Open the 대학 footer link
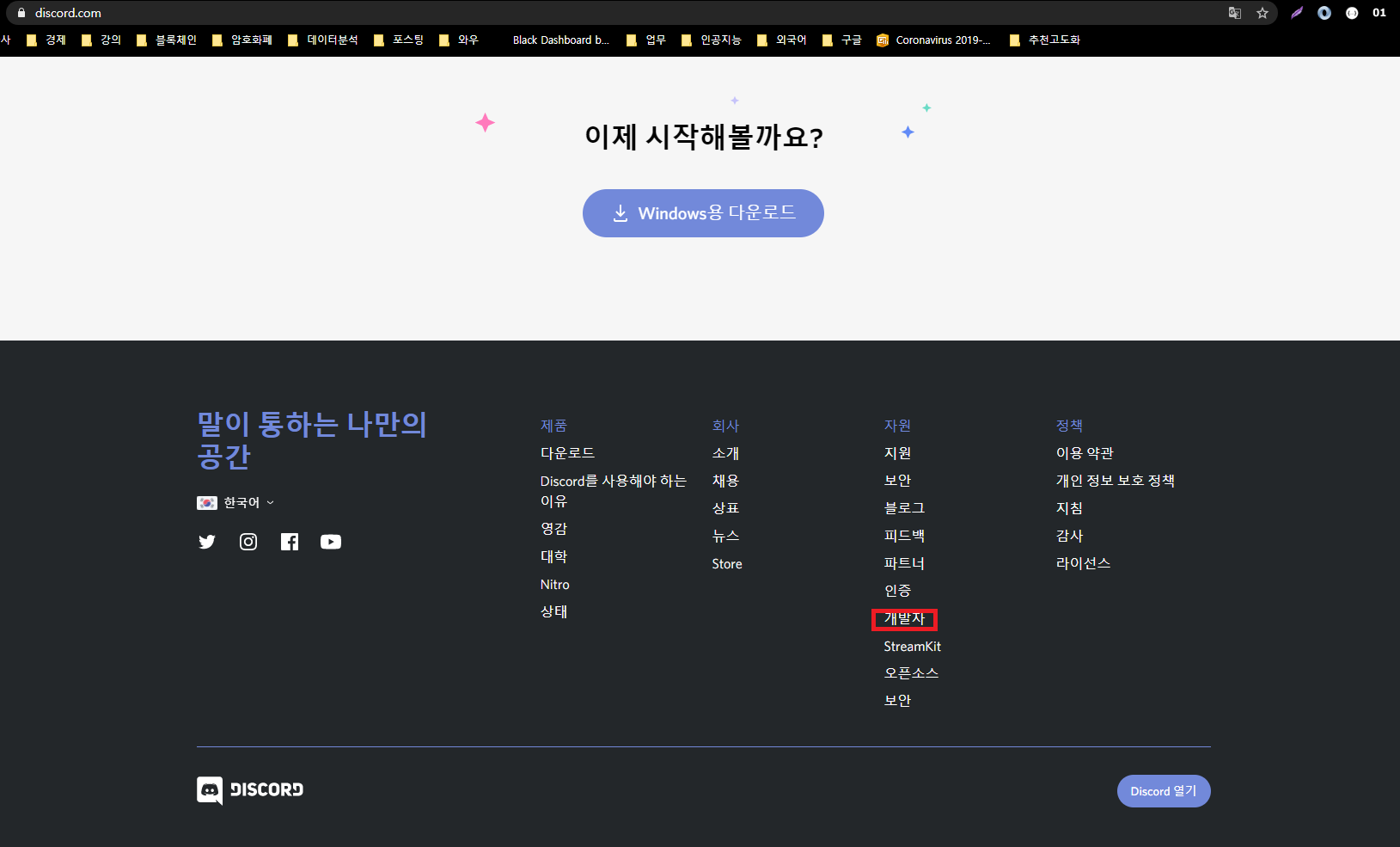Screen dimensions: 1400x847 [554, 556]
